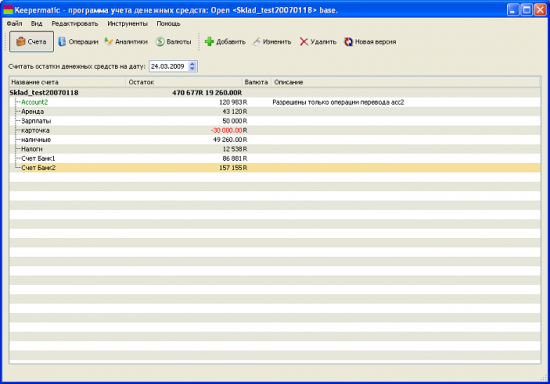Click the date field 24.03.2009
Screen dimensions: 550x384
pos(169,66)
